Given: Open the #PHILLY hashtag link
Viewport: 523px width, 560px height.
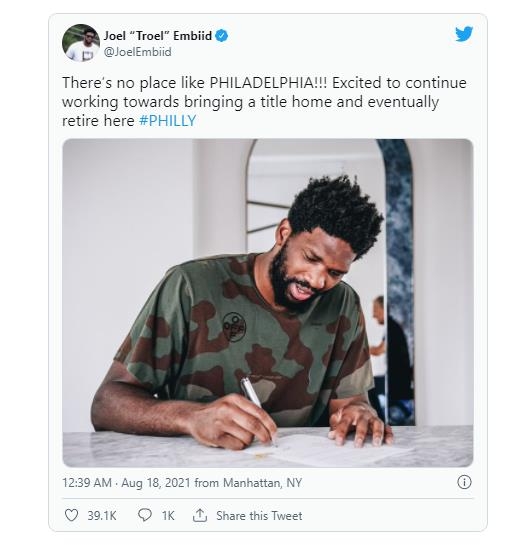Looking at the screenshot, I should (168, 121).
